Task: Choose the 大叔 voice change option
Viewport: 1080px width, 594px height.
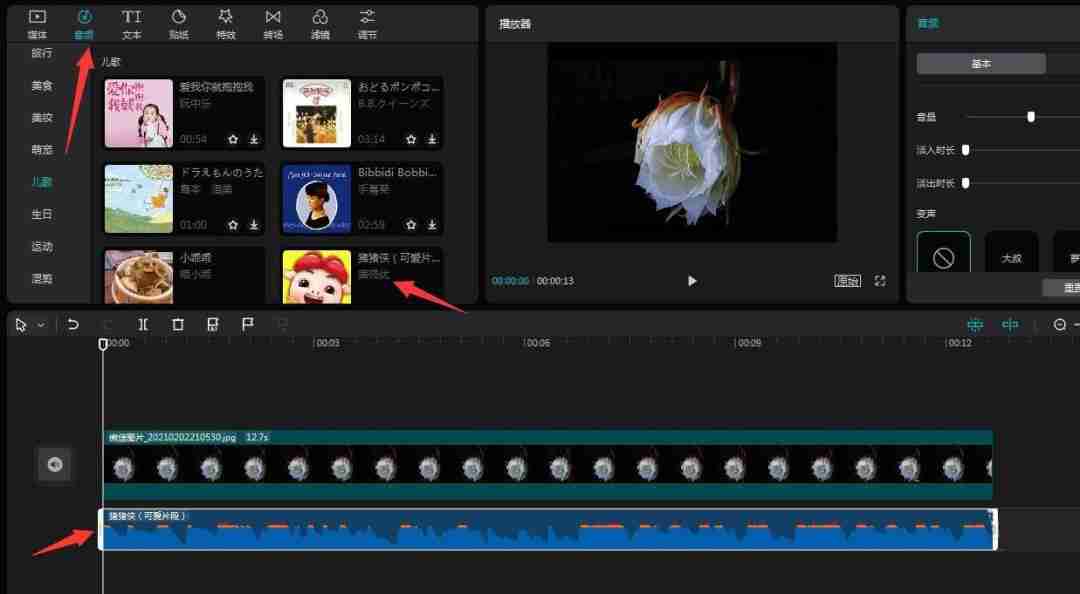Action: [x=1011, y=255]
